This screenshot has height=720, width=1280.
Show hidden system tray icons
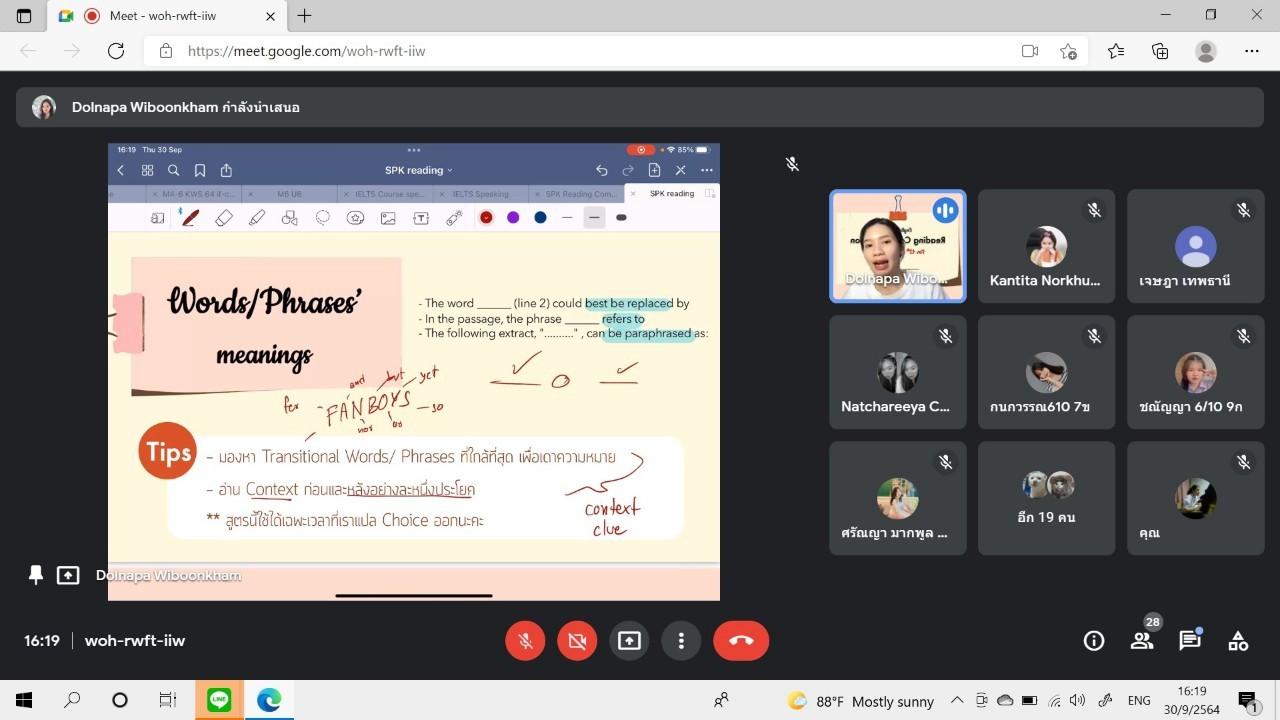[x=957, y=700]
